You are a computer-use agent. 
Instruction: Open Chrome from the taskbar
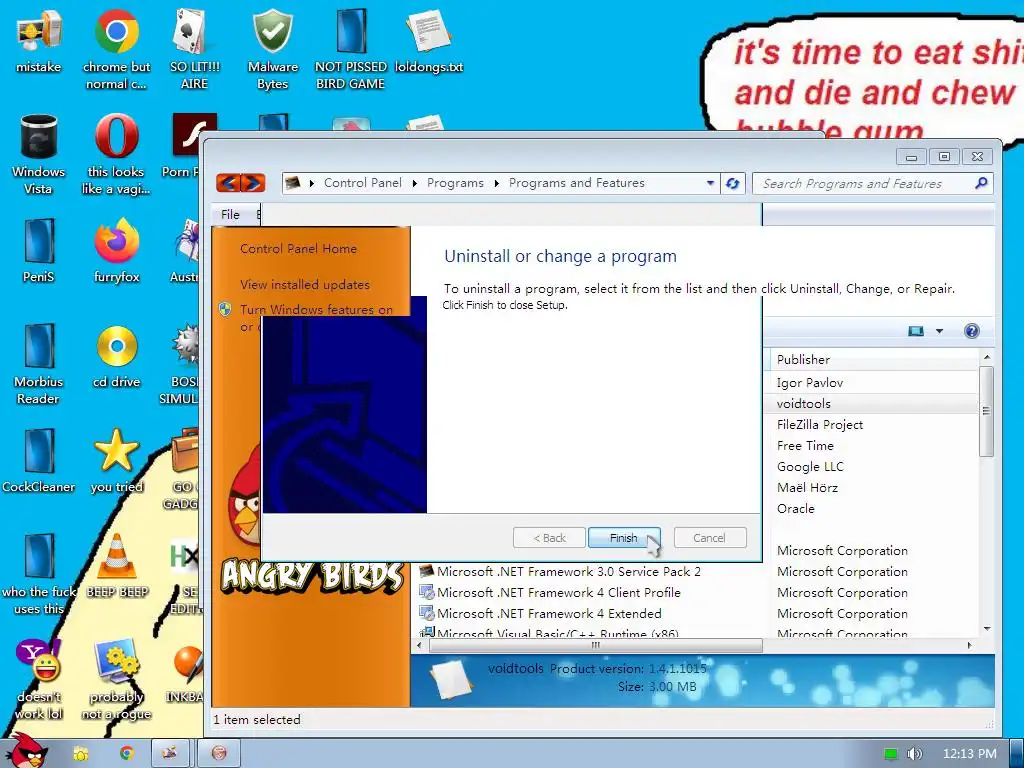point(126,754)
